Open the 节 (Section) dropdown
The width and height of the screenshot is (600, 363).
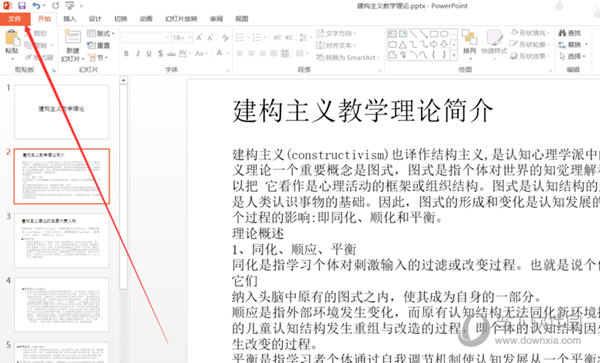pos(98,57)
